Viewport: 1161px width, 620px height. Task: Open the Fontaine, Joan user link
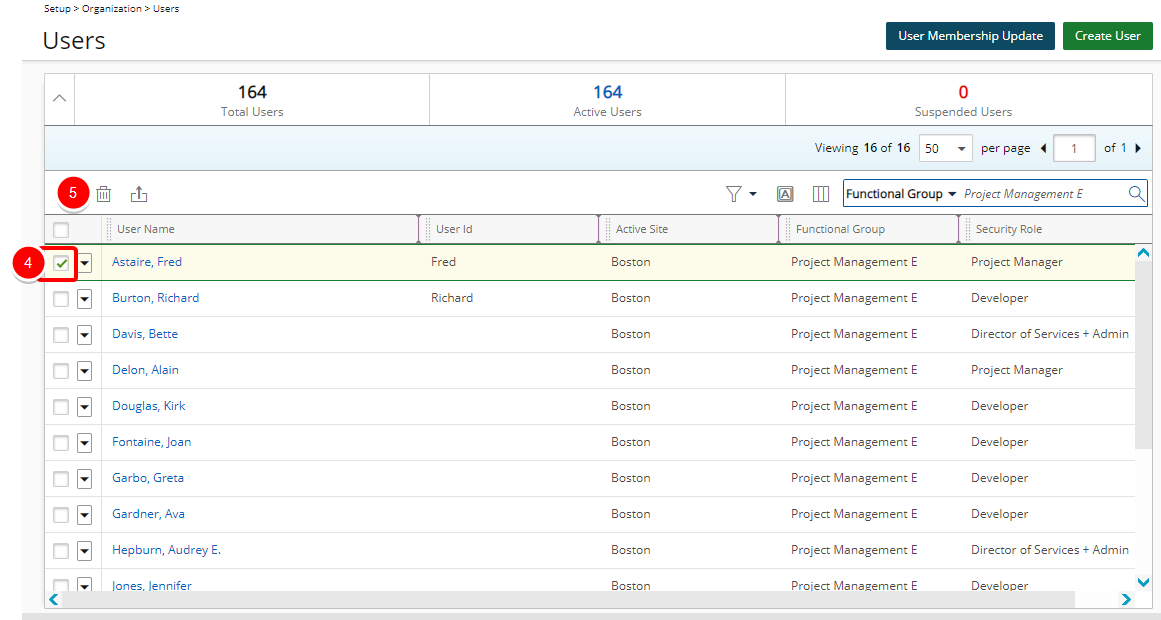click(x=152, y=441)
